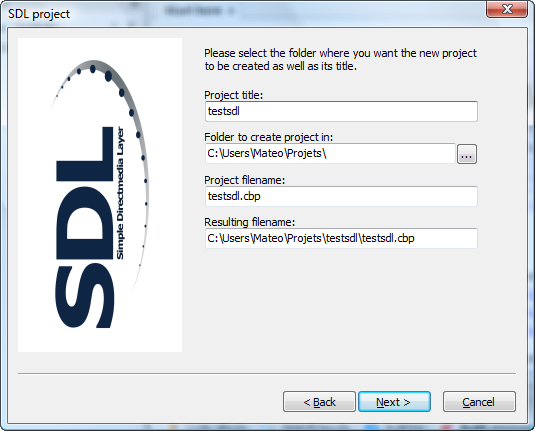Click the 'Please select the folder' instruction text
The height and width of the screenshot is (431, 535).
click(x=340, y=59)
